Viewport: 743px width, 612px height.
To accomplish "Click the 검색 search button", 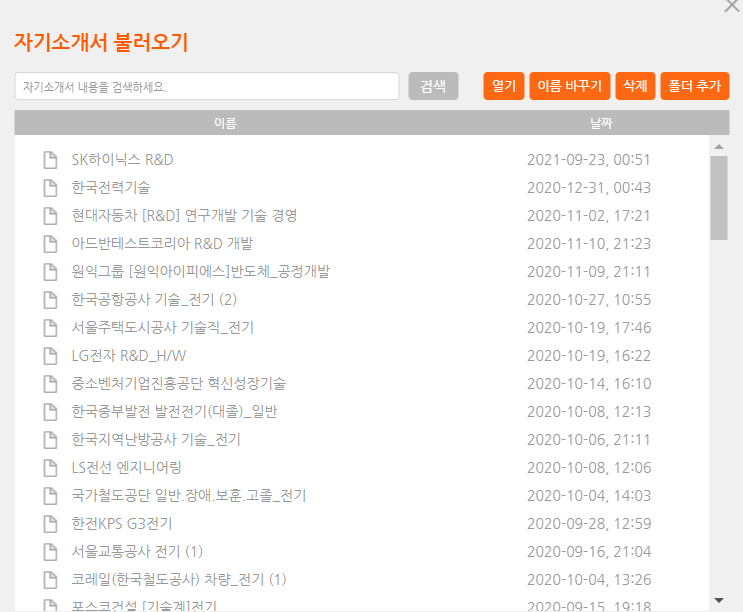I will (433, 86).
